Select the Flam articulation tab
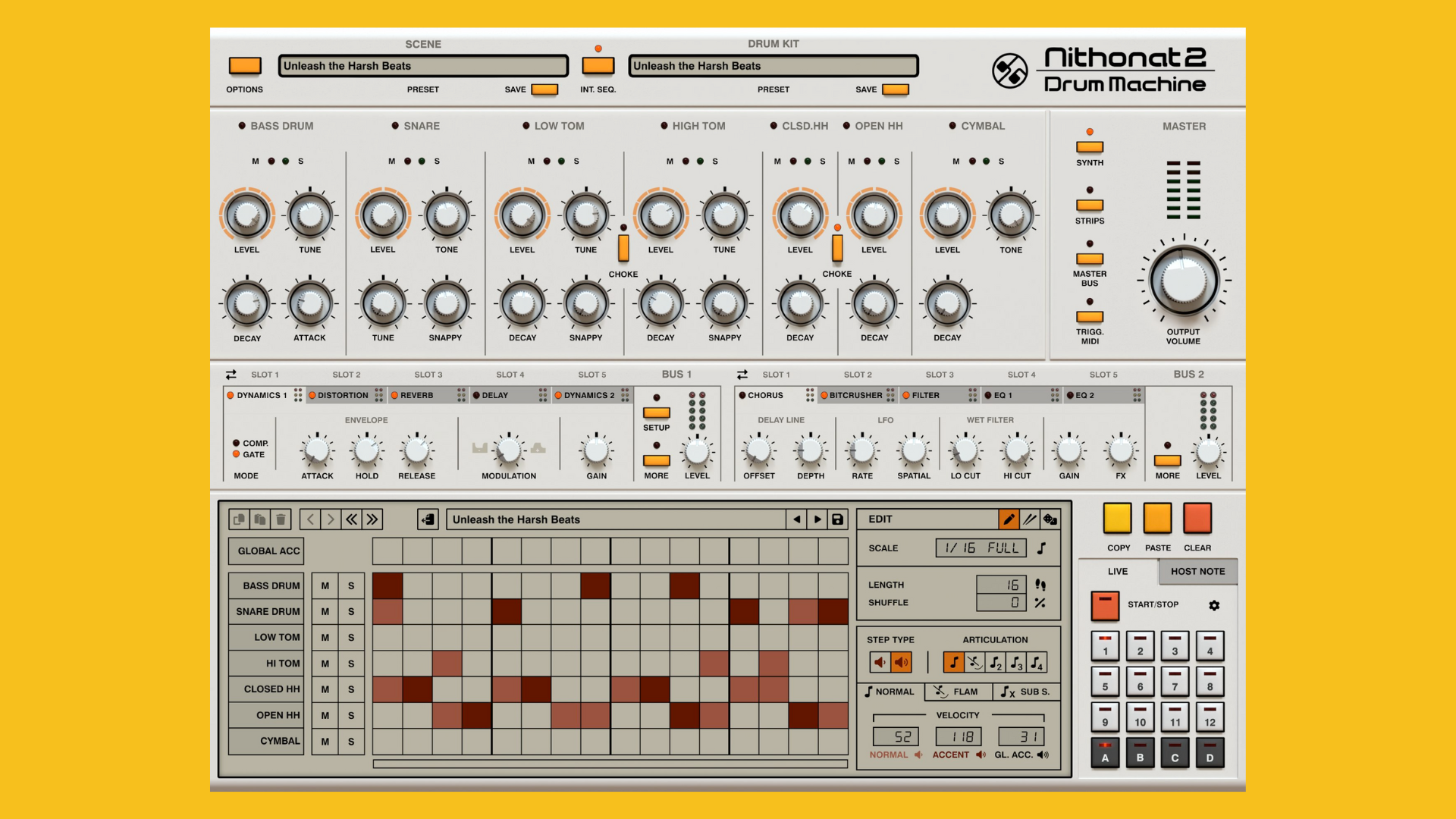Viewport: 1456px width, 819px height. pyautogui.click(x=956, y=692)
